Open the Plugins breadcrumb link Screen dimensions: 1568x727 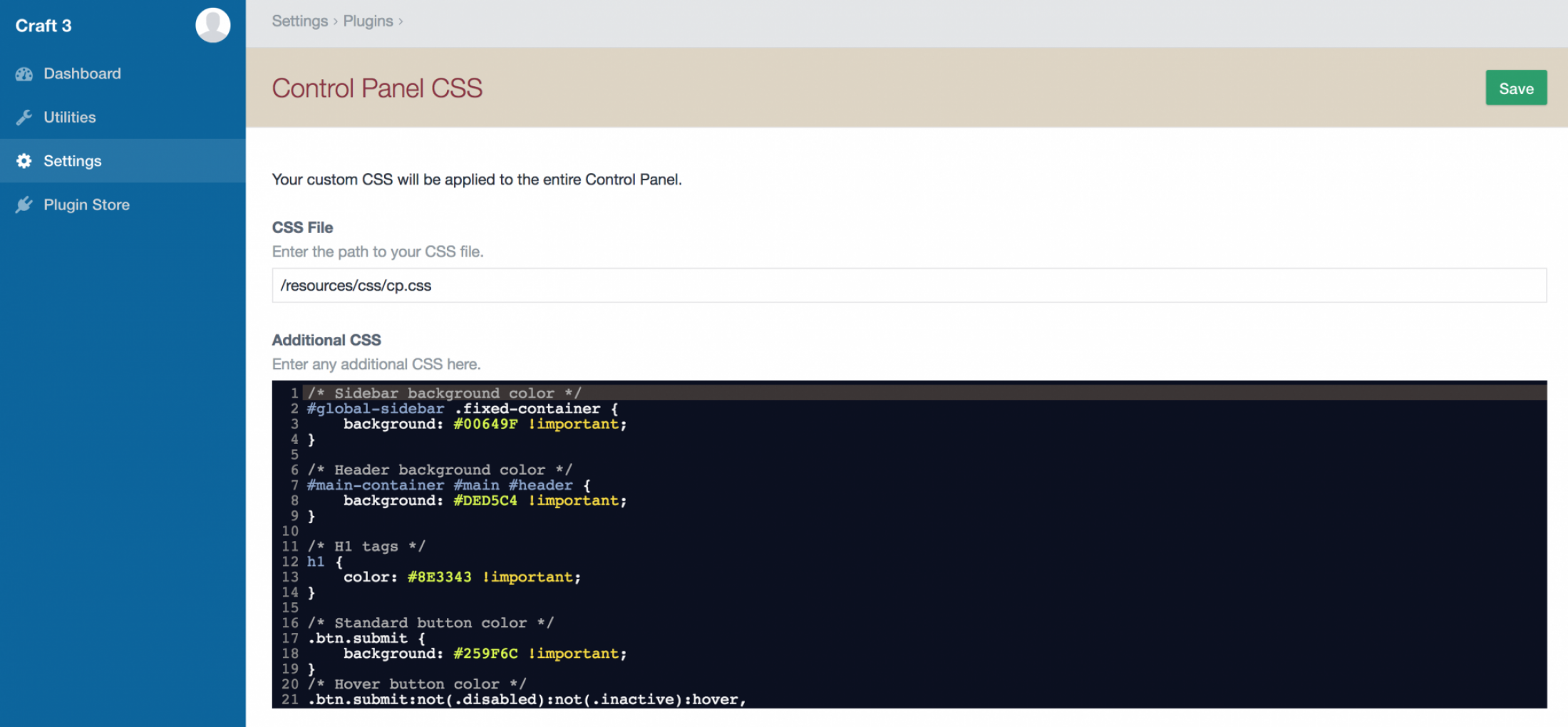(x=368, y=21)
